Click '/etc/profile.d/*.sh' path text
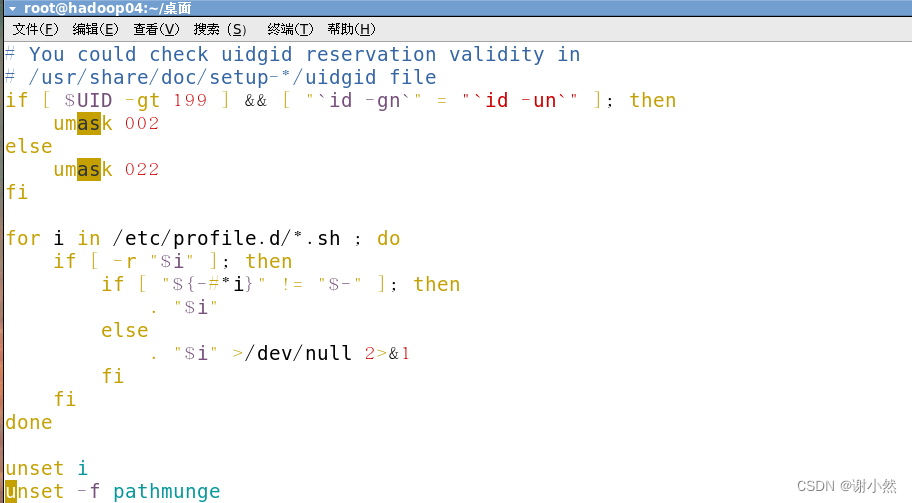912x503 pixels. 227,238
